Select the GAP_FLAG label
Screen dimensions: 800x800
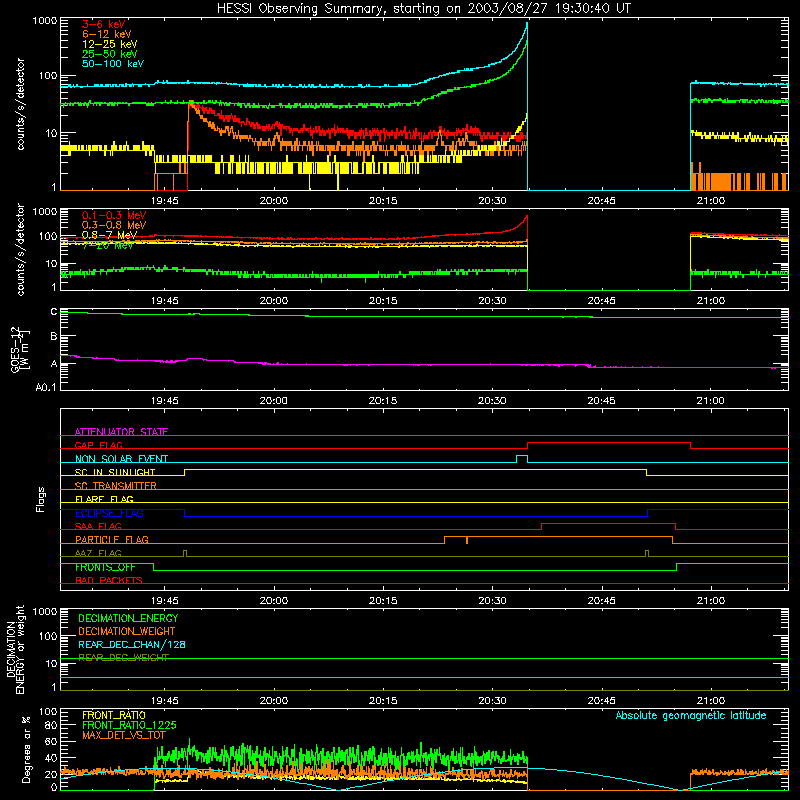tap(98, 445)
